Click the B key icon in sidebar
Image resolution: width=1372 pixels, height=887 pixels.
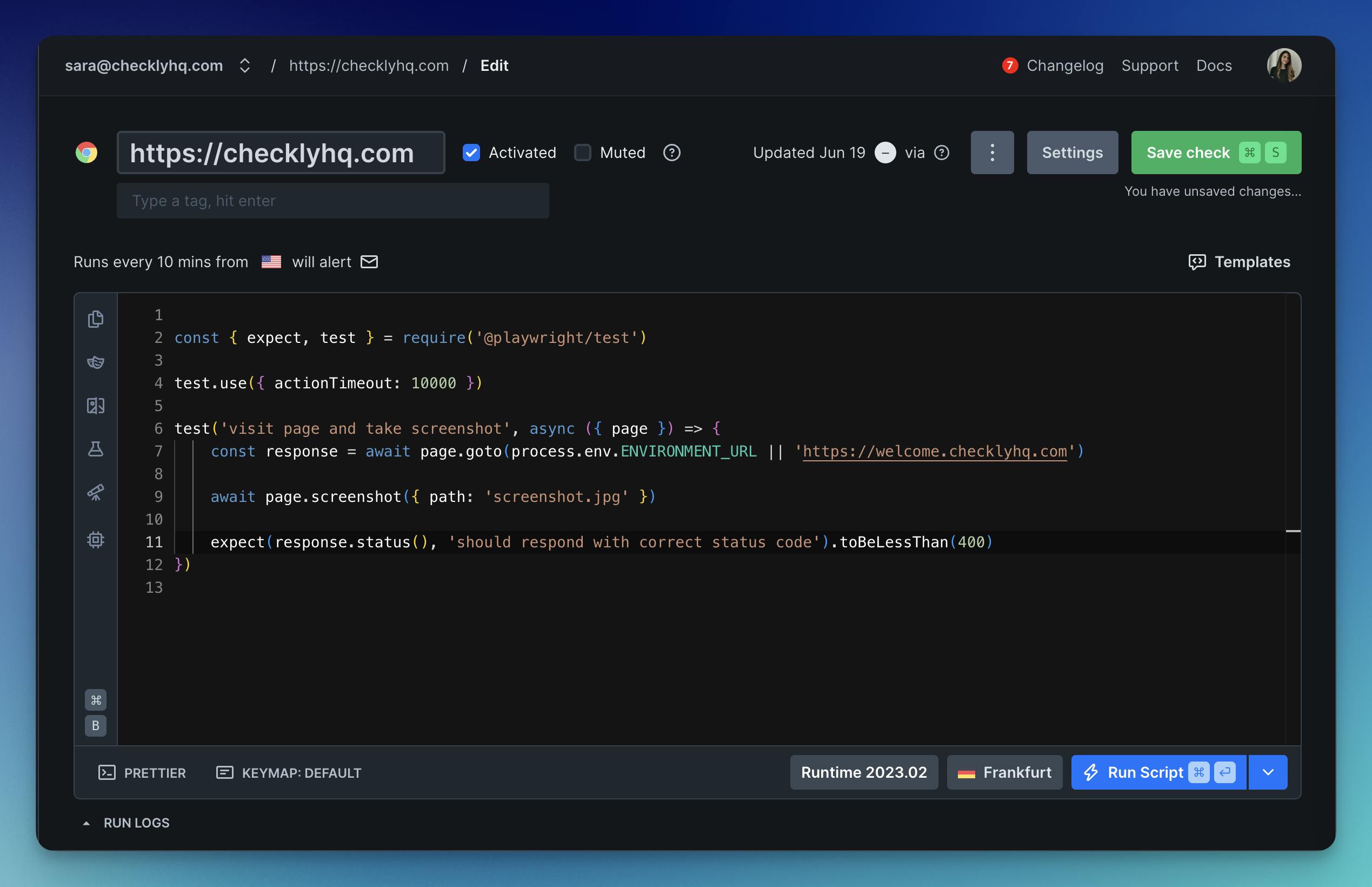[96, 726]
